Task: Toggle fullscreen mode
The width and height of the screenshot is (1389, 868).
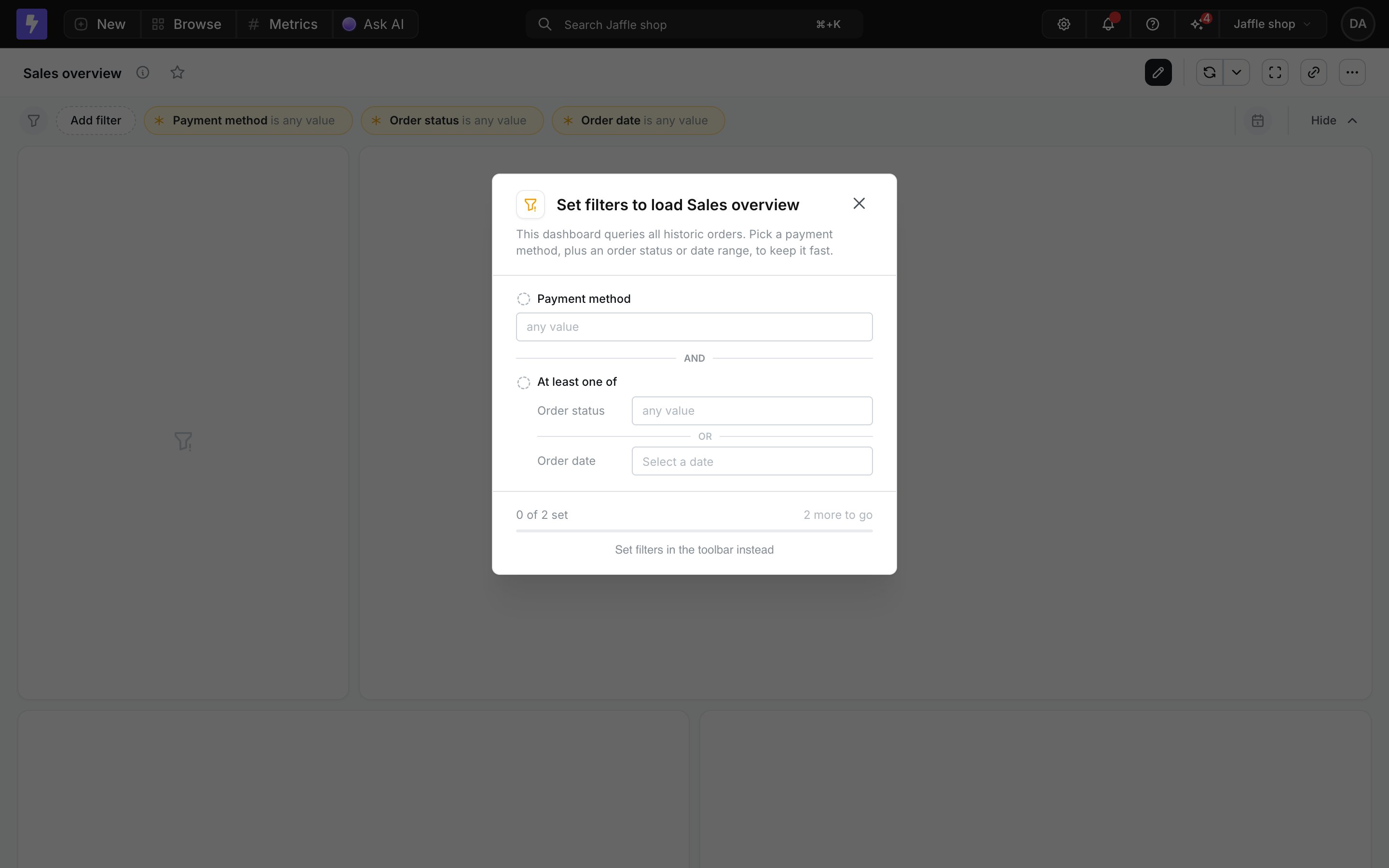Action: pyautogui.click(x=1275, y=72)
